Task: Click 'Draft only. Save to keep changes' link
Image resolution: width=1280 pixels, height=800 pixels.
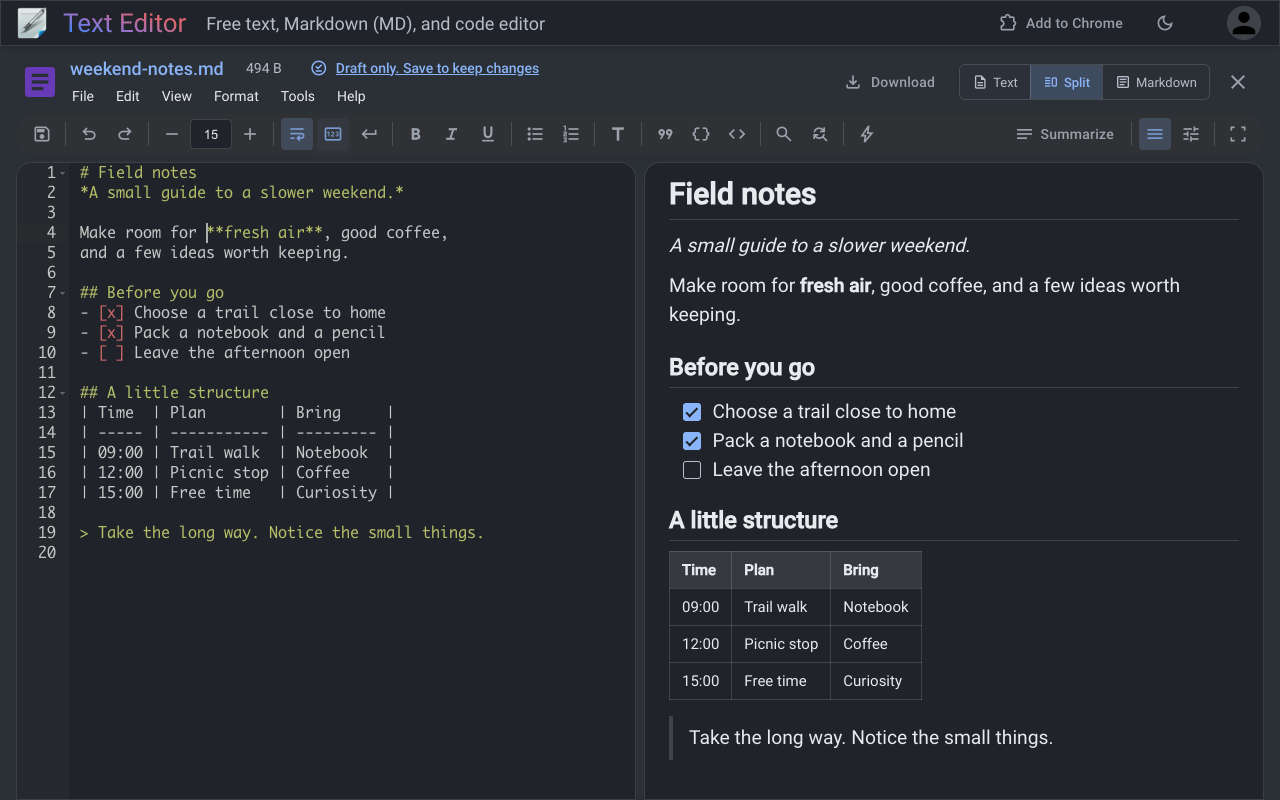Action: point(437,68)
